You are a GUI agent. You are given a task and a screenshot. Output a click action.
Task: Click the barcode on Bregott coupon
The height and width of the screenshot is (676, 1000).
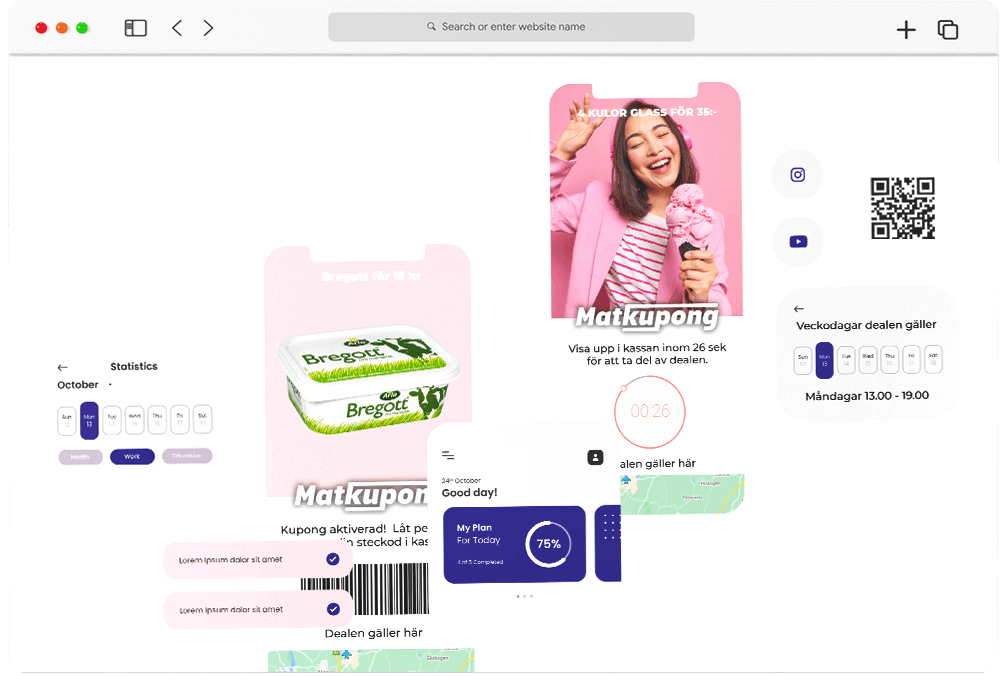(365, 589)
